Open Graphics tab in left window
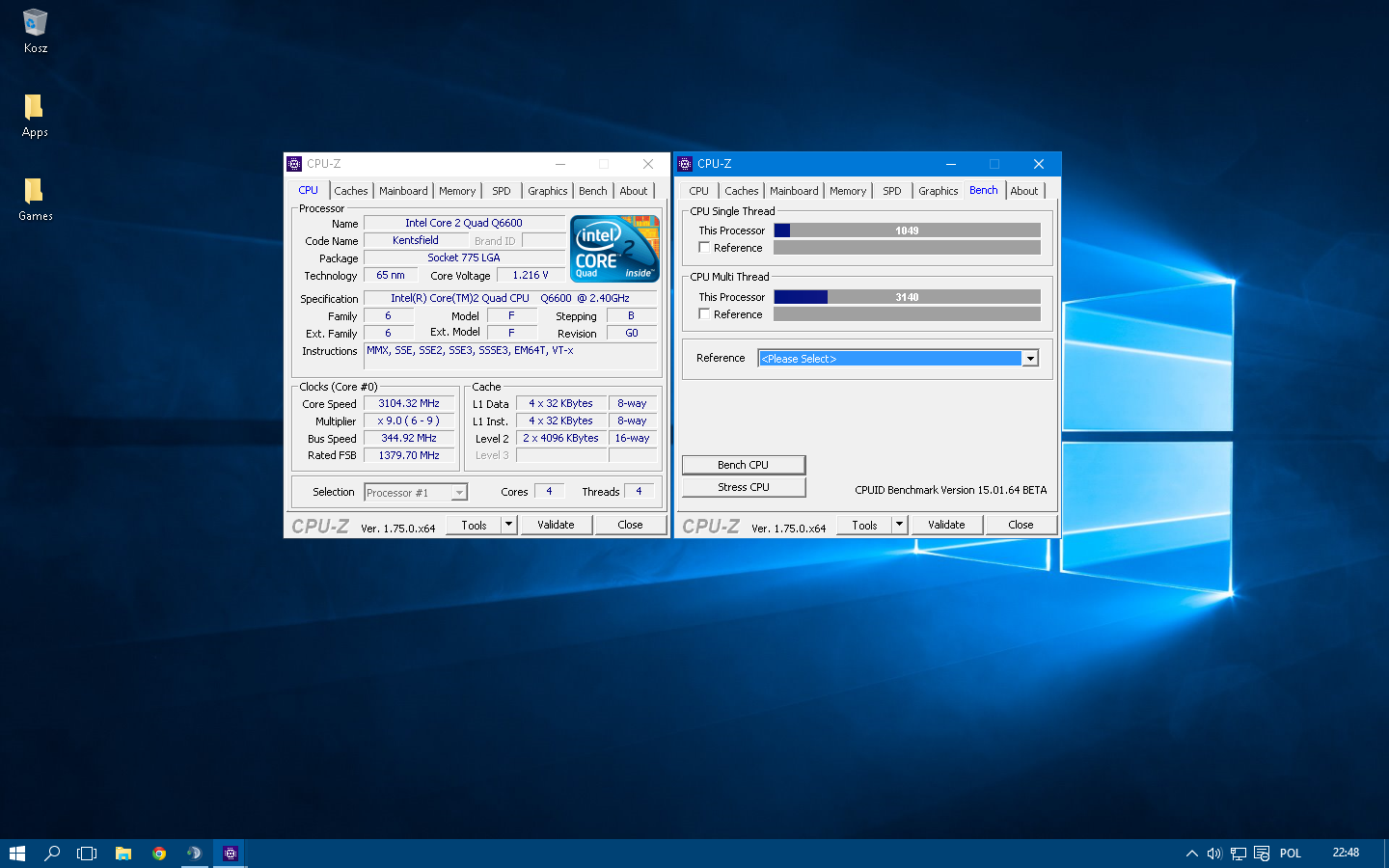The image size is (1389, 868). (548, 191)
